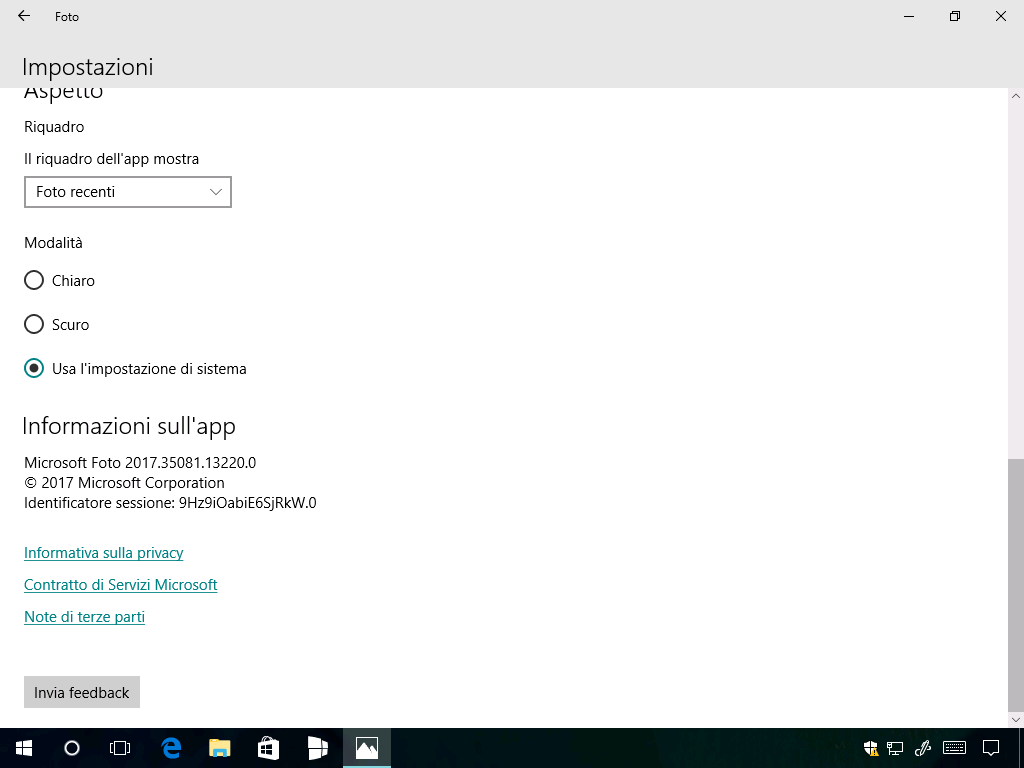Click the 'Informazioni sull'app' heading
The height and width of the screenshot is (768, 1024).
point(129,426)
